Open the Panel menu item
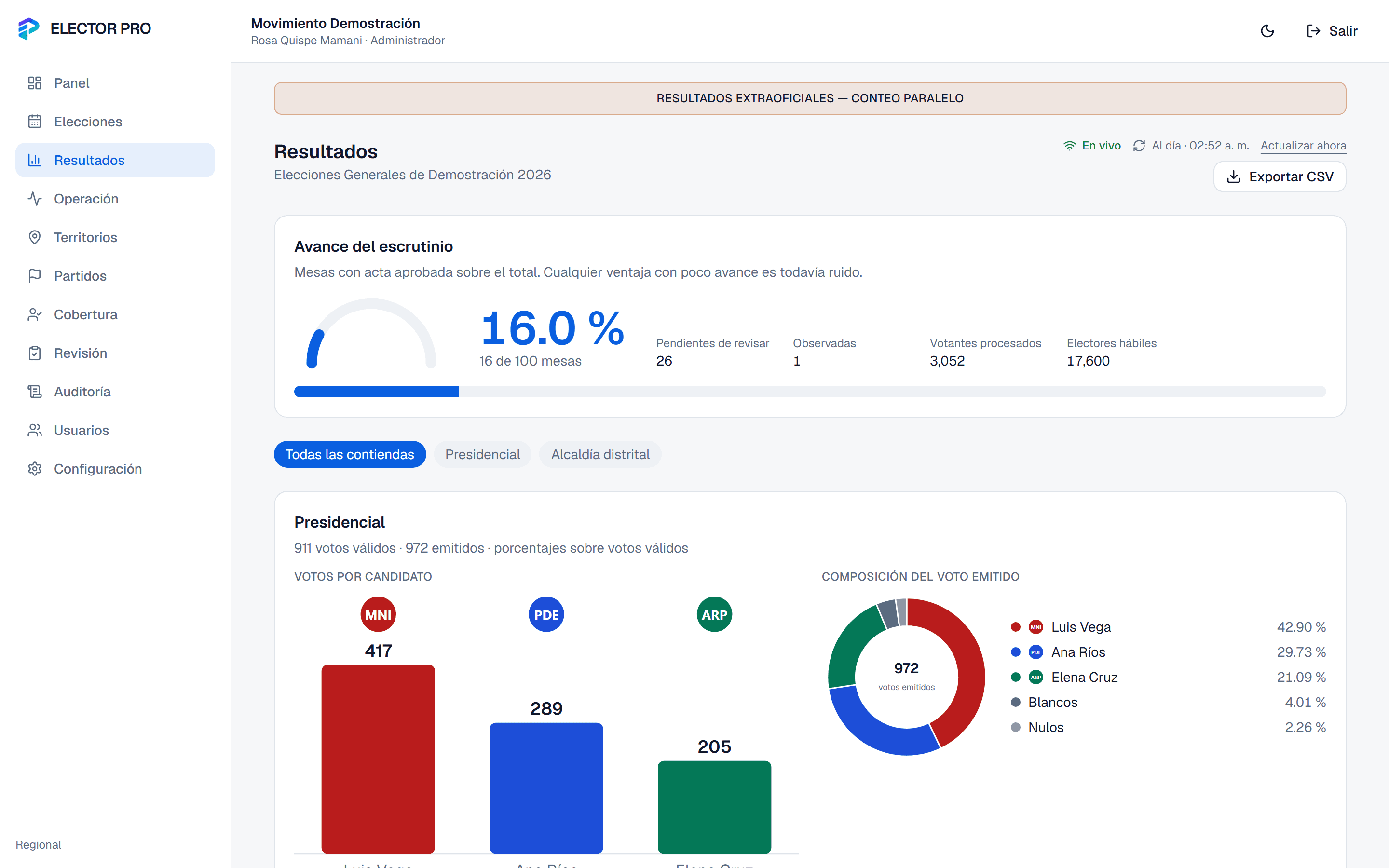1389x868 pixels. click(x=115, y=83)
